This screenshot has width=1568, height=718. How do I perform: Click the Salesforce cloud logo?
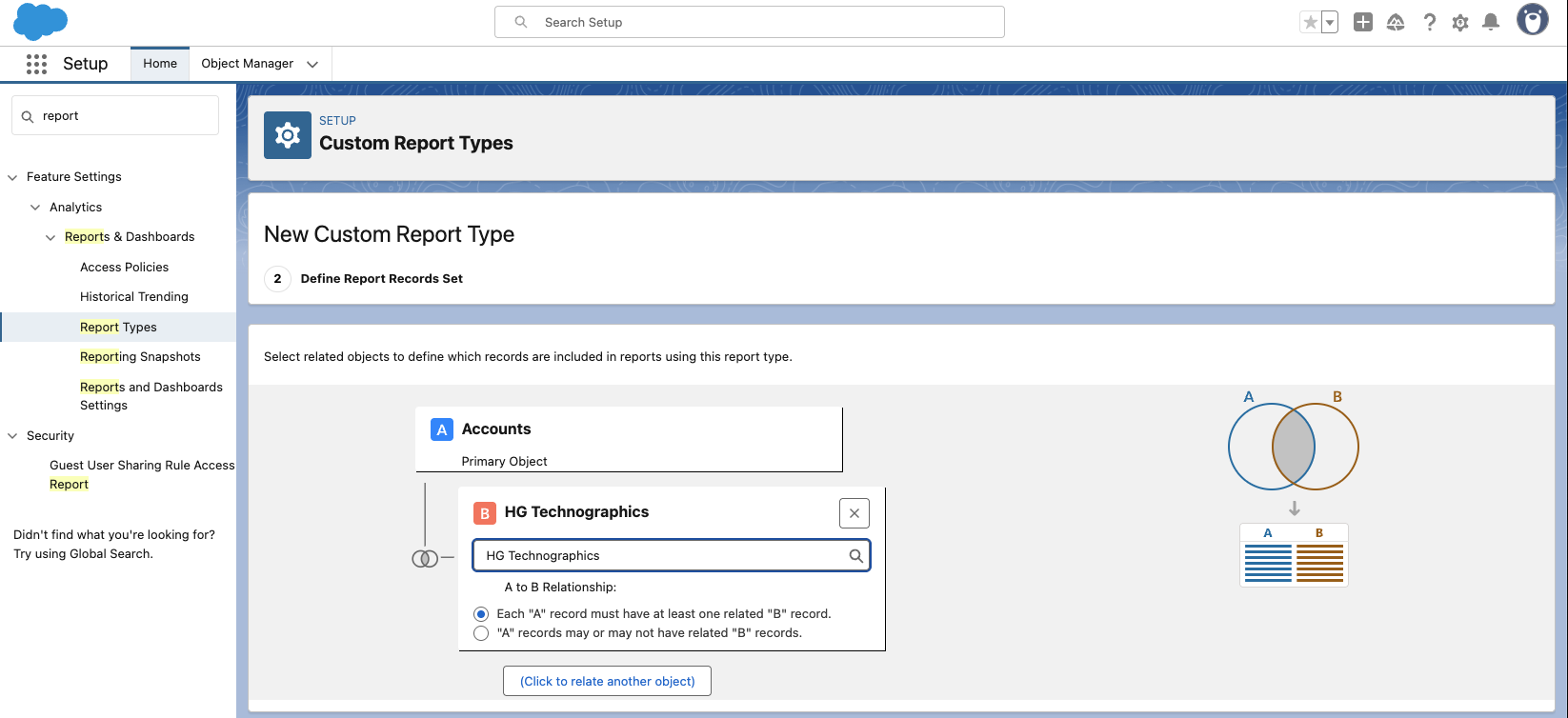click(40, 21)
